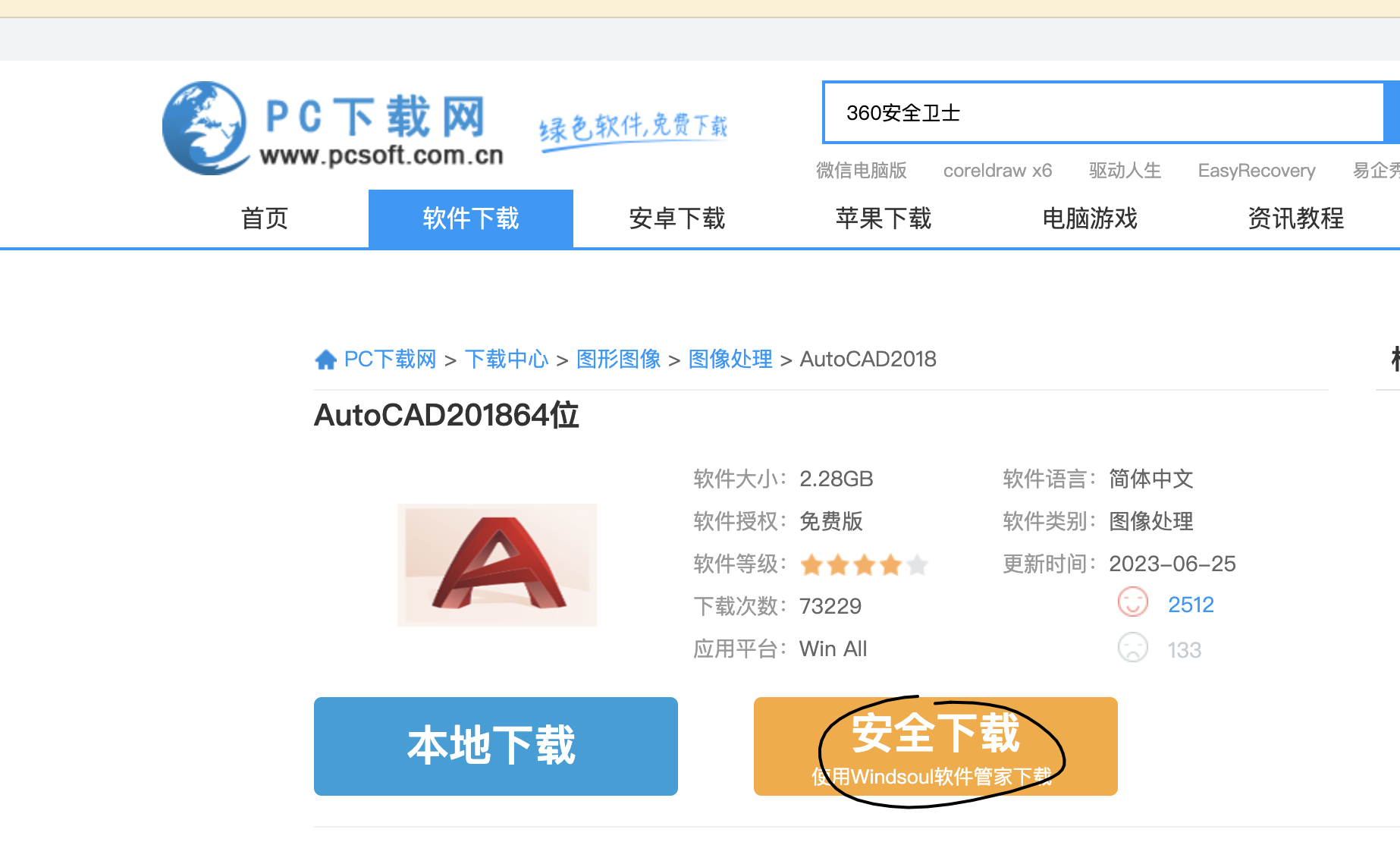Open the 苹果下载 nav tab
The height and width of the screenshot is (842, 1400).
(x=884, y=218)
